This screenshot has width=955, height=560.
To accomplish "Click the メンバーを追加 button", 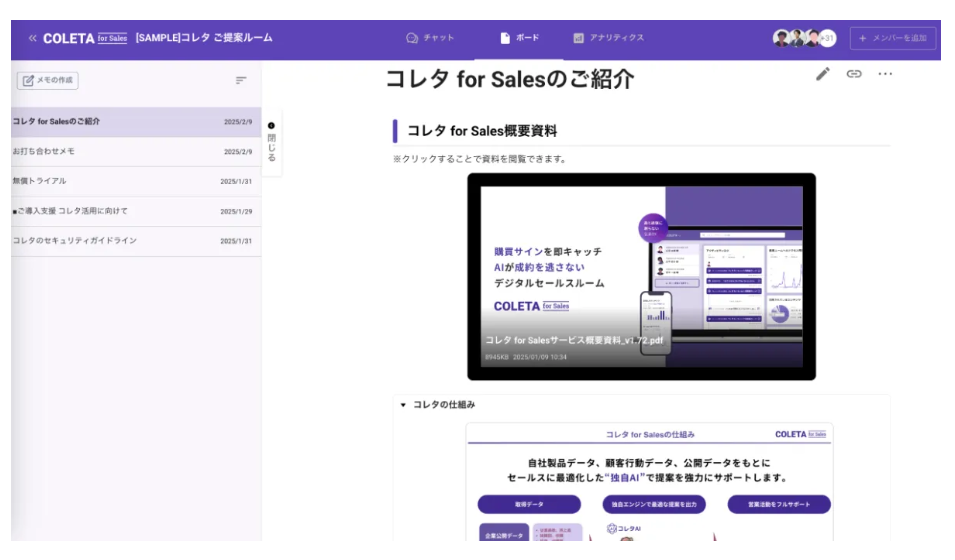I will click(893, 38).
